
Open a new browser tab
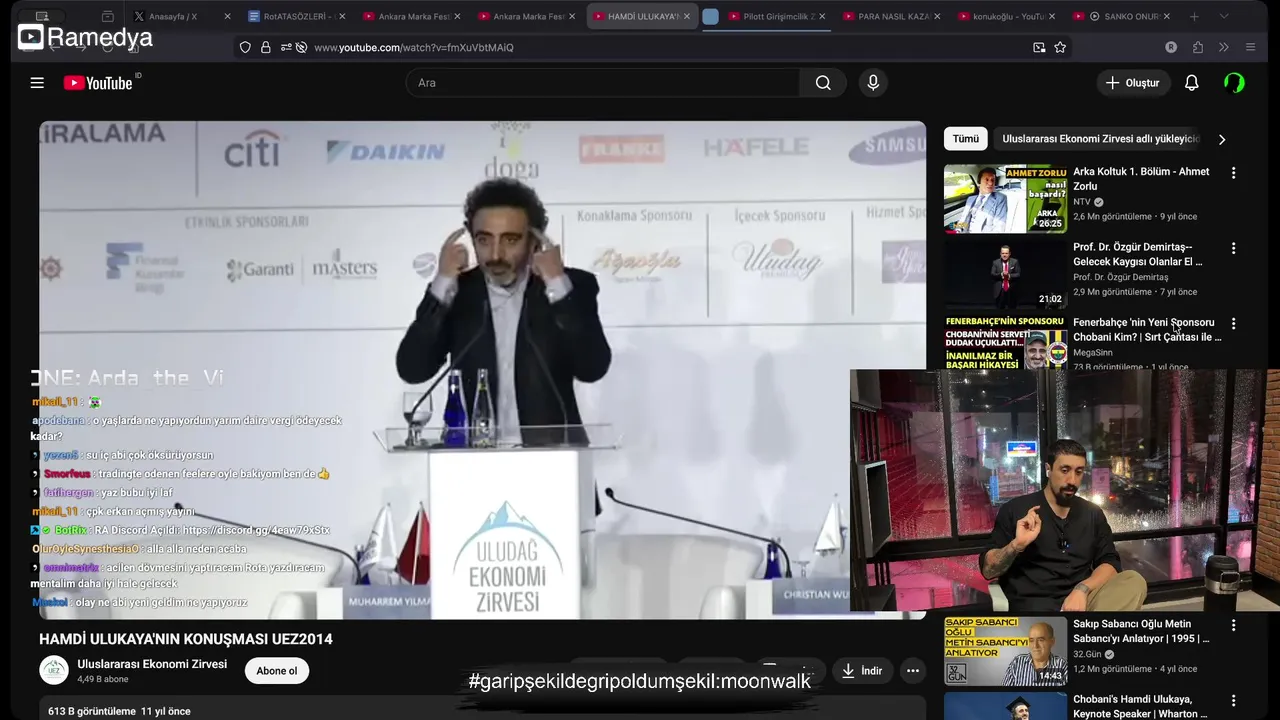(x=1194, y=16)
